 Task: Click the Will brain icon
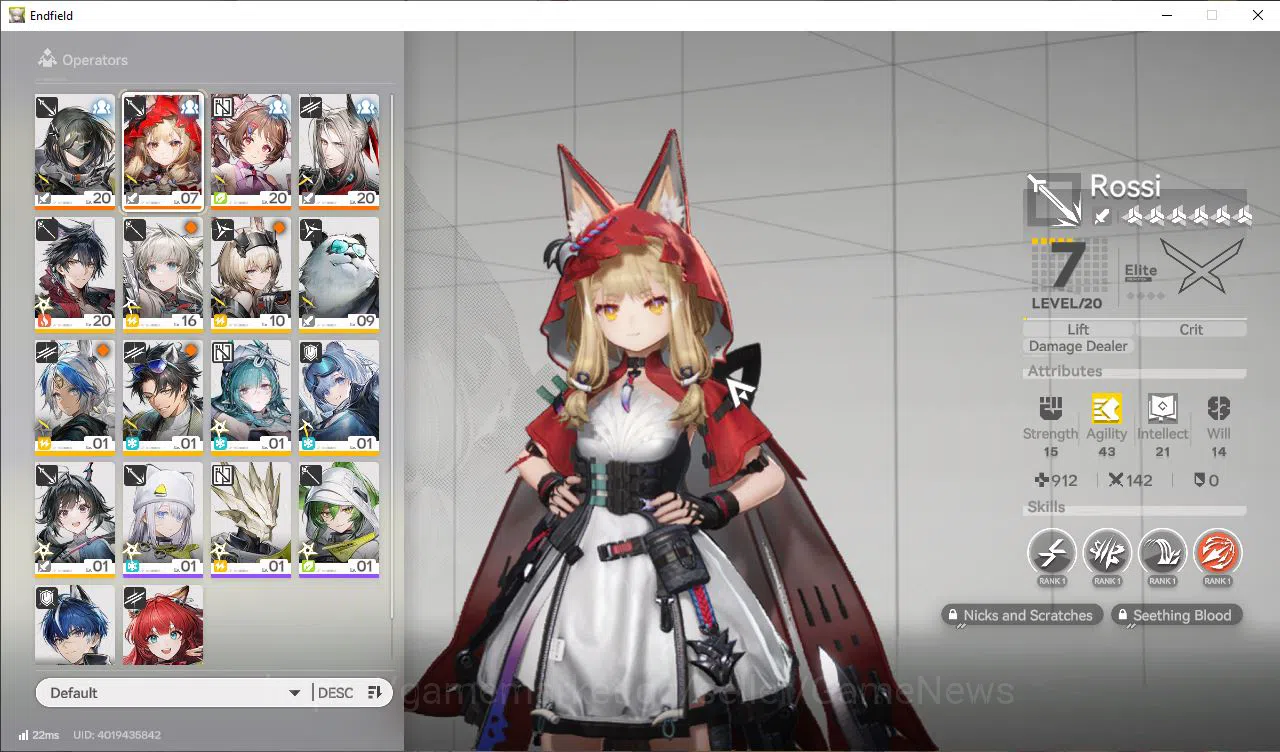[x=1218, y=408]
